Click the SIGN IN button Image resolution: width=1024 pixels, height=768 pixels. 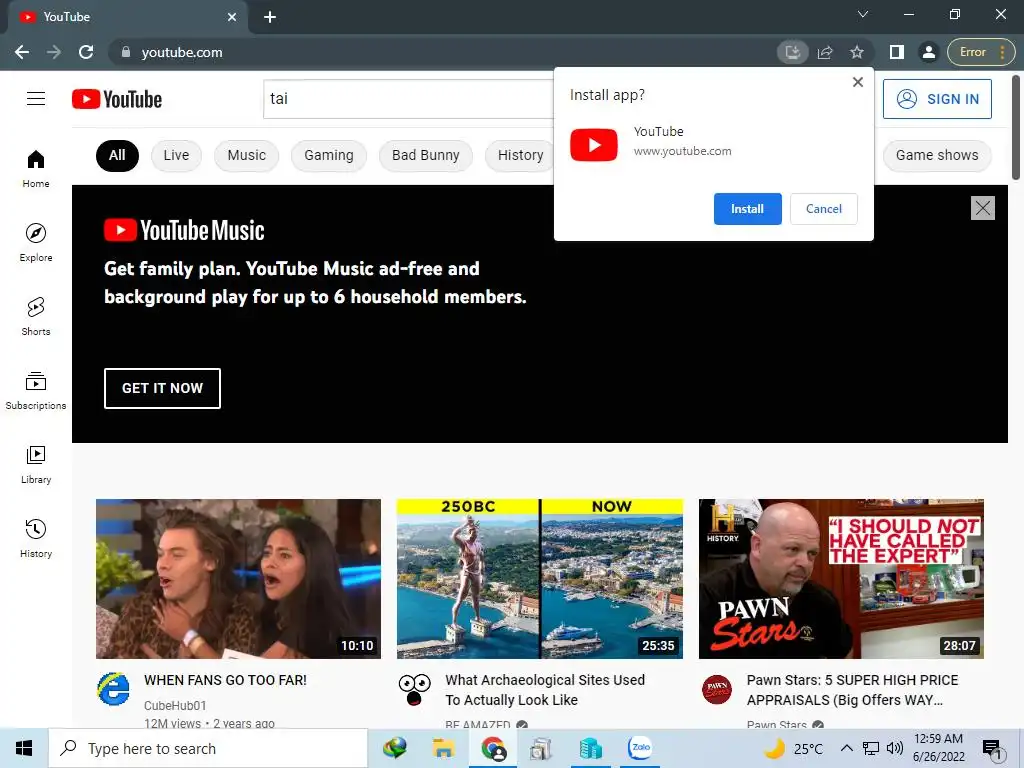coord(937,99)
